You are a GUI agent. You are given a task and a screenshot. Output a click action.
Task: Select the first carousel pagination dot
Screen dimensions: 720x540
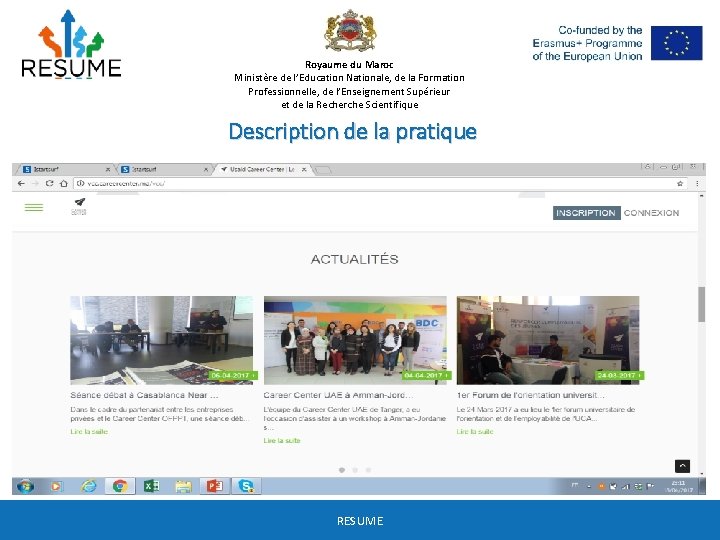coord(342,470)
